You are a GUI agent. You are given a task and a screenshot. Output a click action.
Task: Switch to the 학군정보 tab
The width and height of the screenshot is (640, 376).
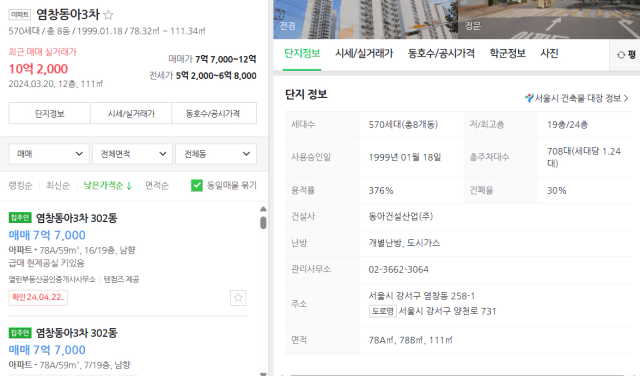(x=507, y=53)
